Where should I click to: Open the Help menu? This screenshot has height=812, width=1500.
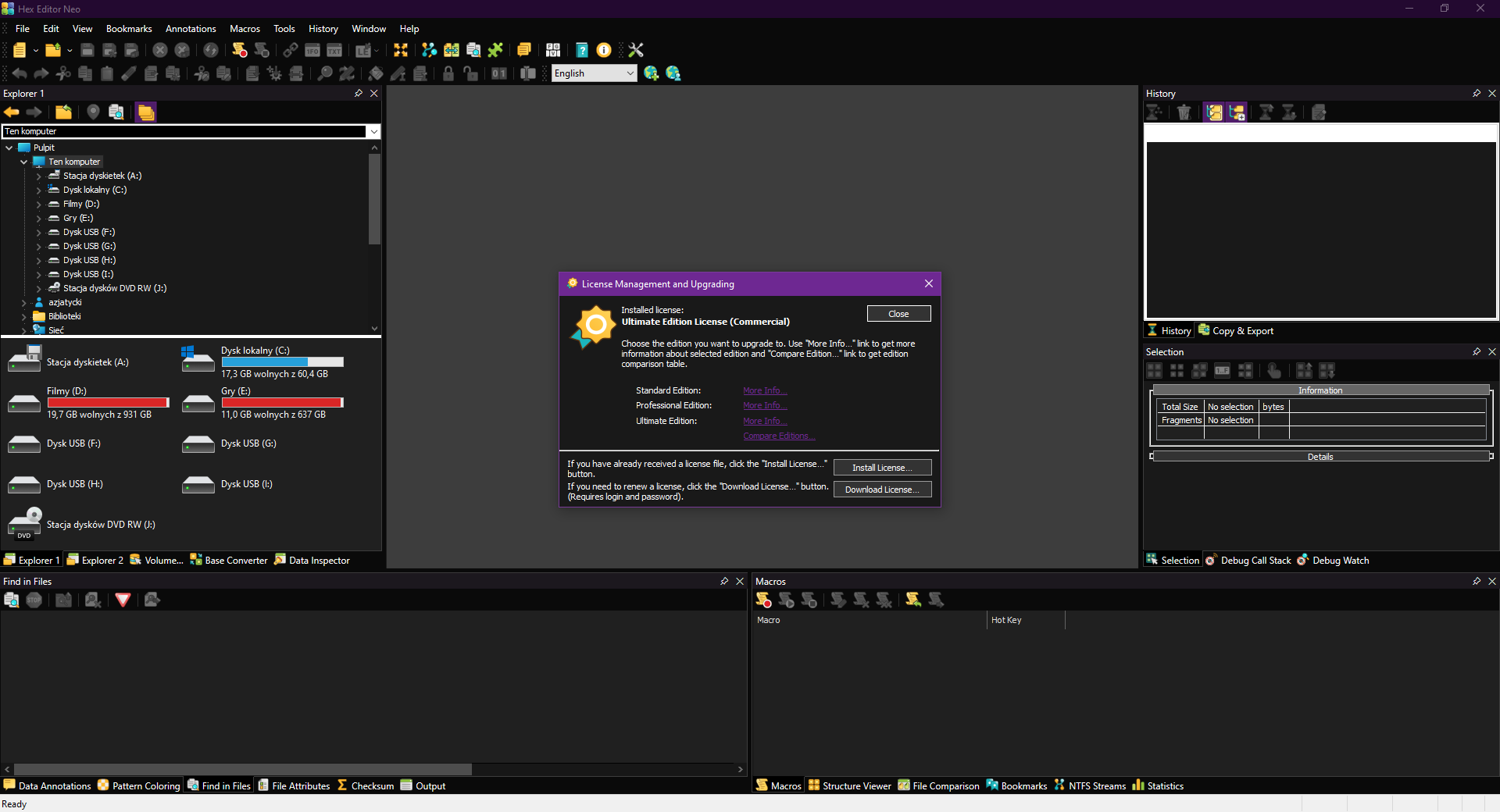tap(409, 29)
